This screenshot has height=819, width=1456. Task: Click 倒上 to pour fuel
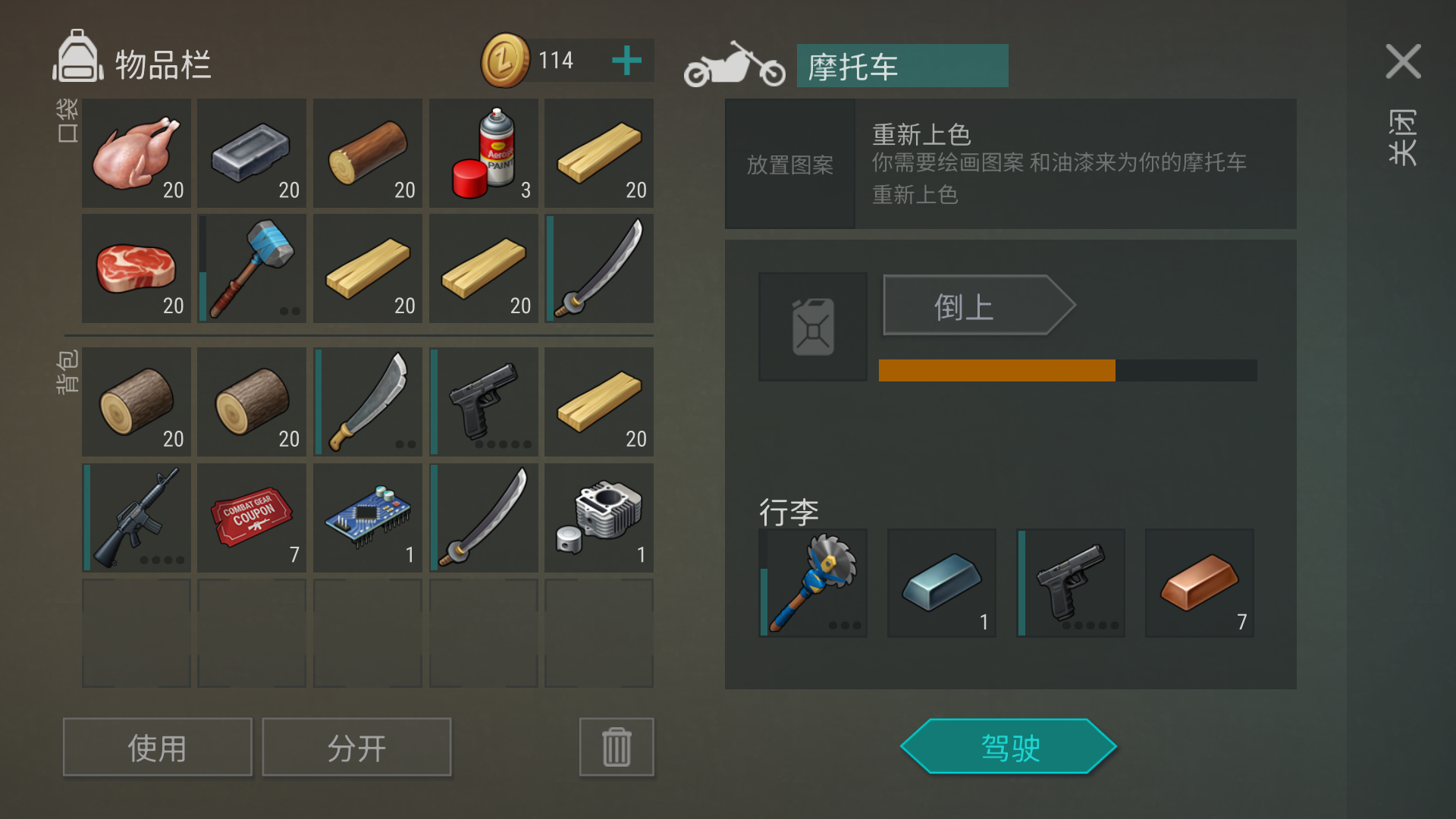(979, 305)
